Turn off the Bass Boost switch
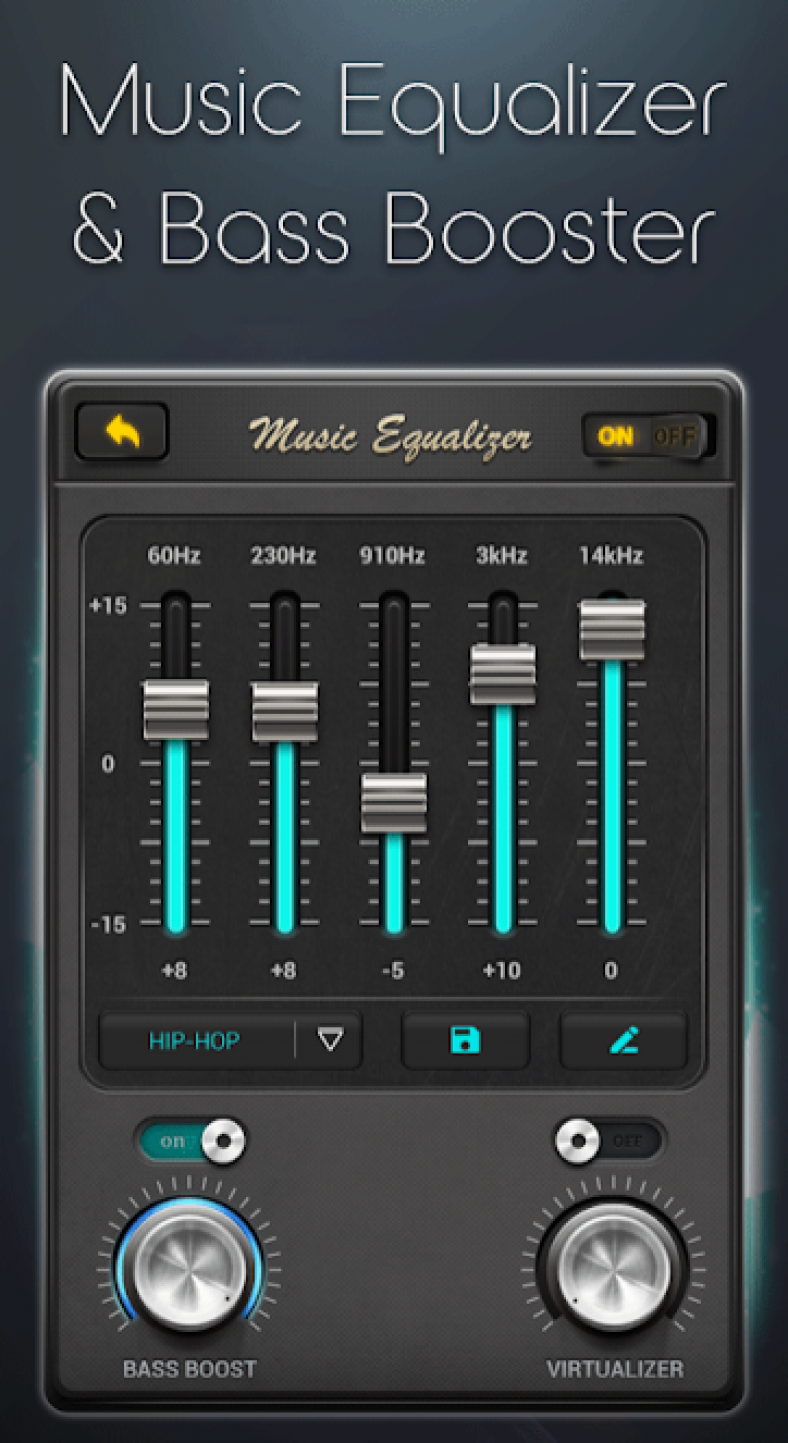 tap(192, 1141)
